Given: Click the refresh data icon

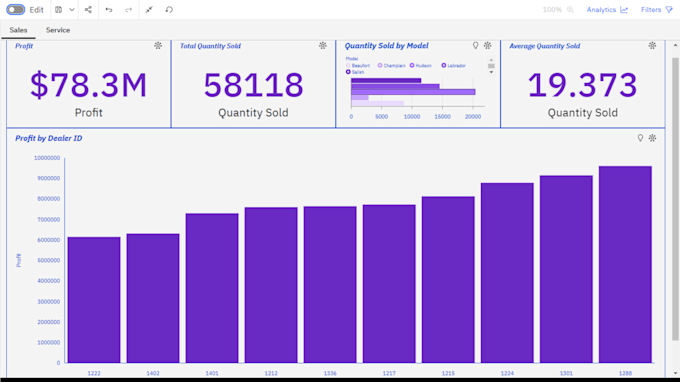Looking at the screenshot, I should [x=169, y=10].
